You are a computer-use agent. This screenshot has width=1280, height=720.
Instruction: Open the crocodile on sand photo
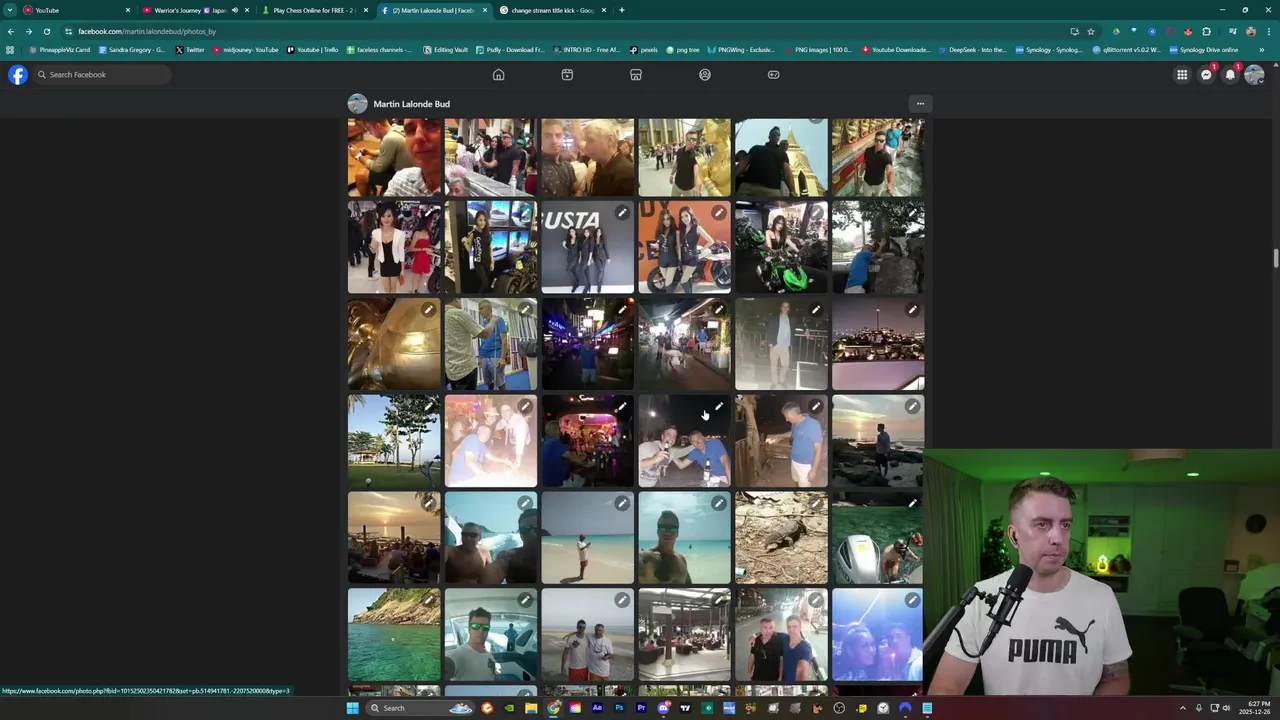781,537
